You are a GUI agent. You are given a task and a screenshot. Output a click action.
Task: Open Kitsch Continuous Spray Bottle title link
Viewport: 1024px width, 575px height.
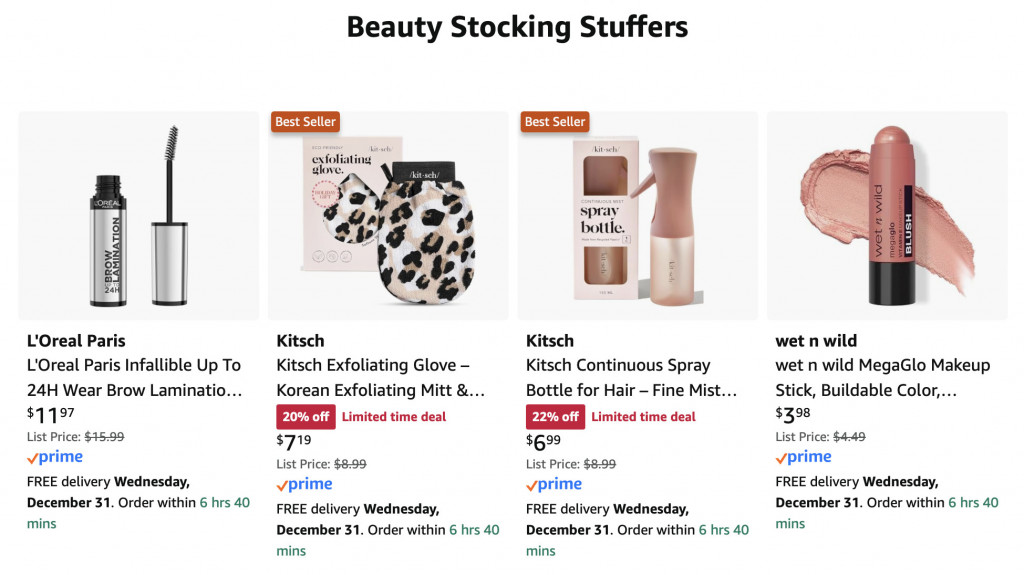point(631,378)
